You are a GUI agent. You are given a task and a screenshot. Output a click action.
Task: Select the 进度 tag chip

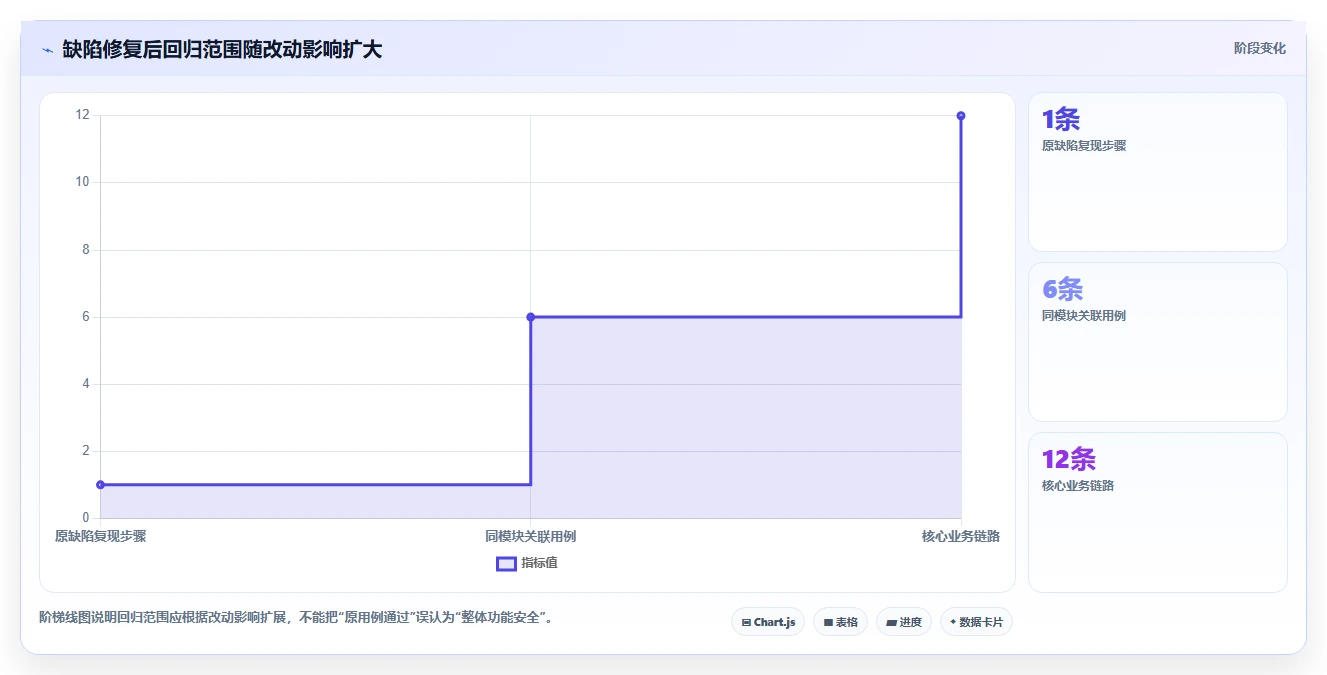coord(904,622)
